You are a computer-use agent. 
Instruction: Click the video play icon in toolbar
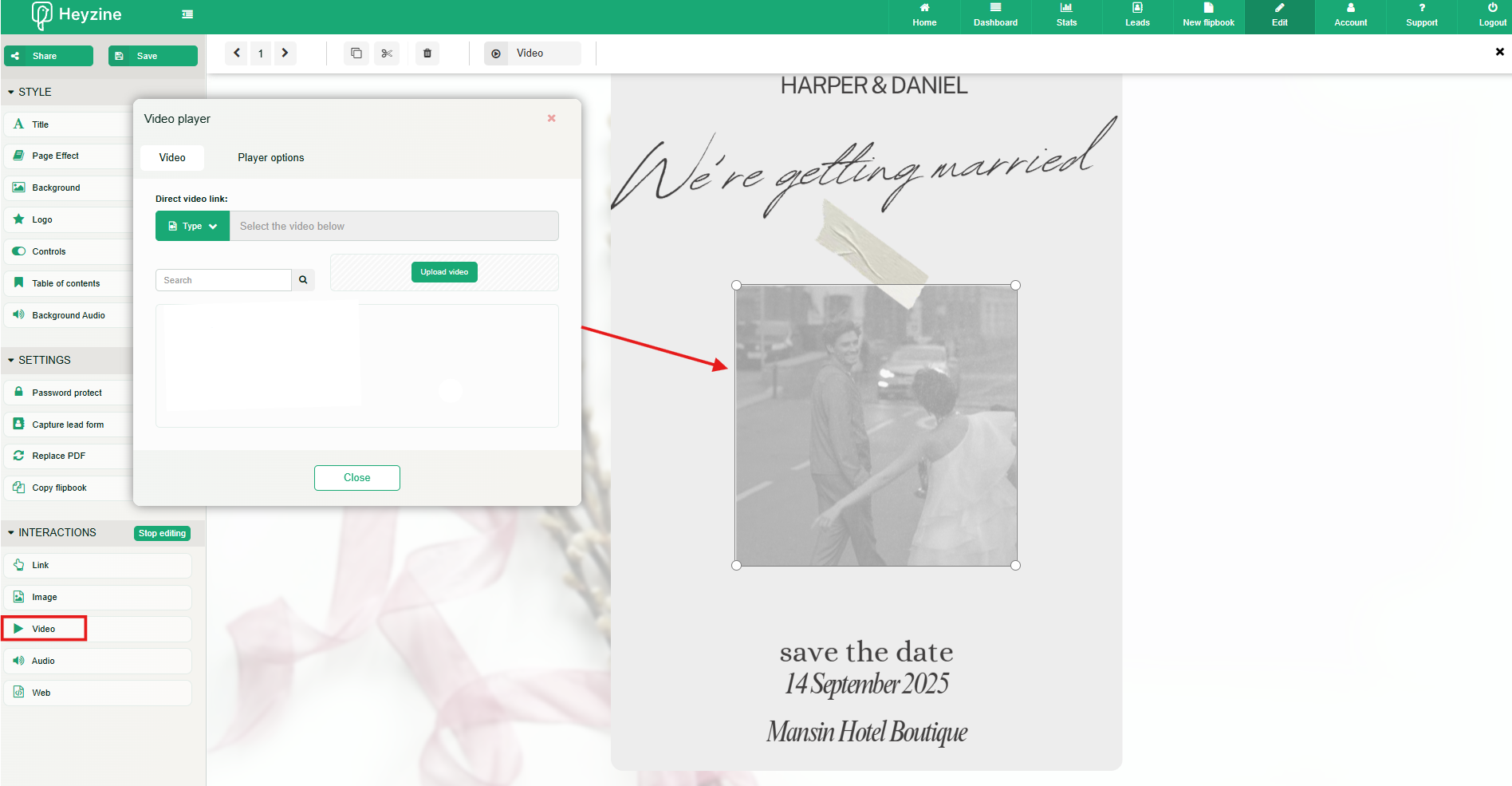point(496,53)
